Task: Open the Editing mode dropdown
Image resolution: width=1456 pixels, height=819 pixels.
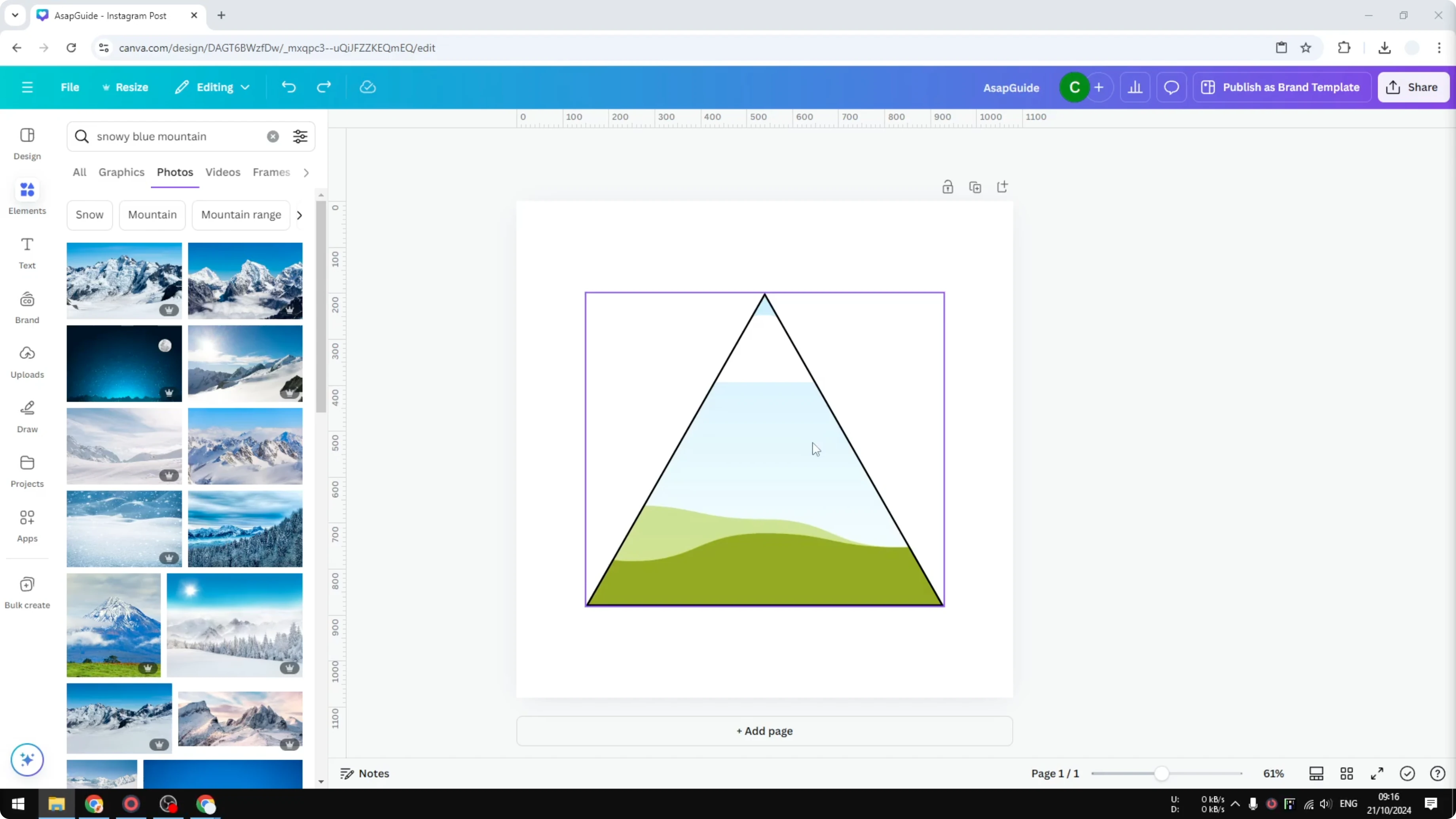Action: pos(212,87)
